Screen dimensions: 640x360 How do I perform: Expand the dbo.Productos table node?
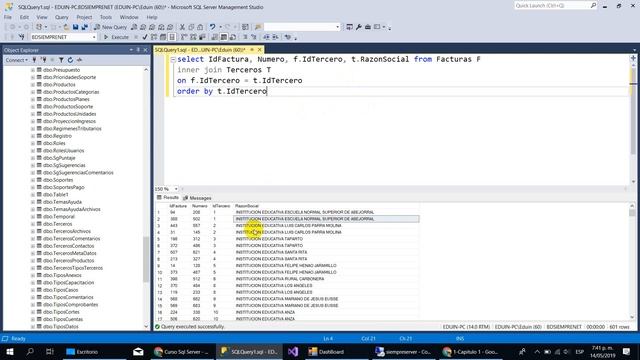point(33,84)
